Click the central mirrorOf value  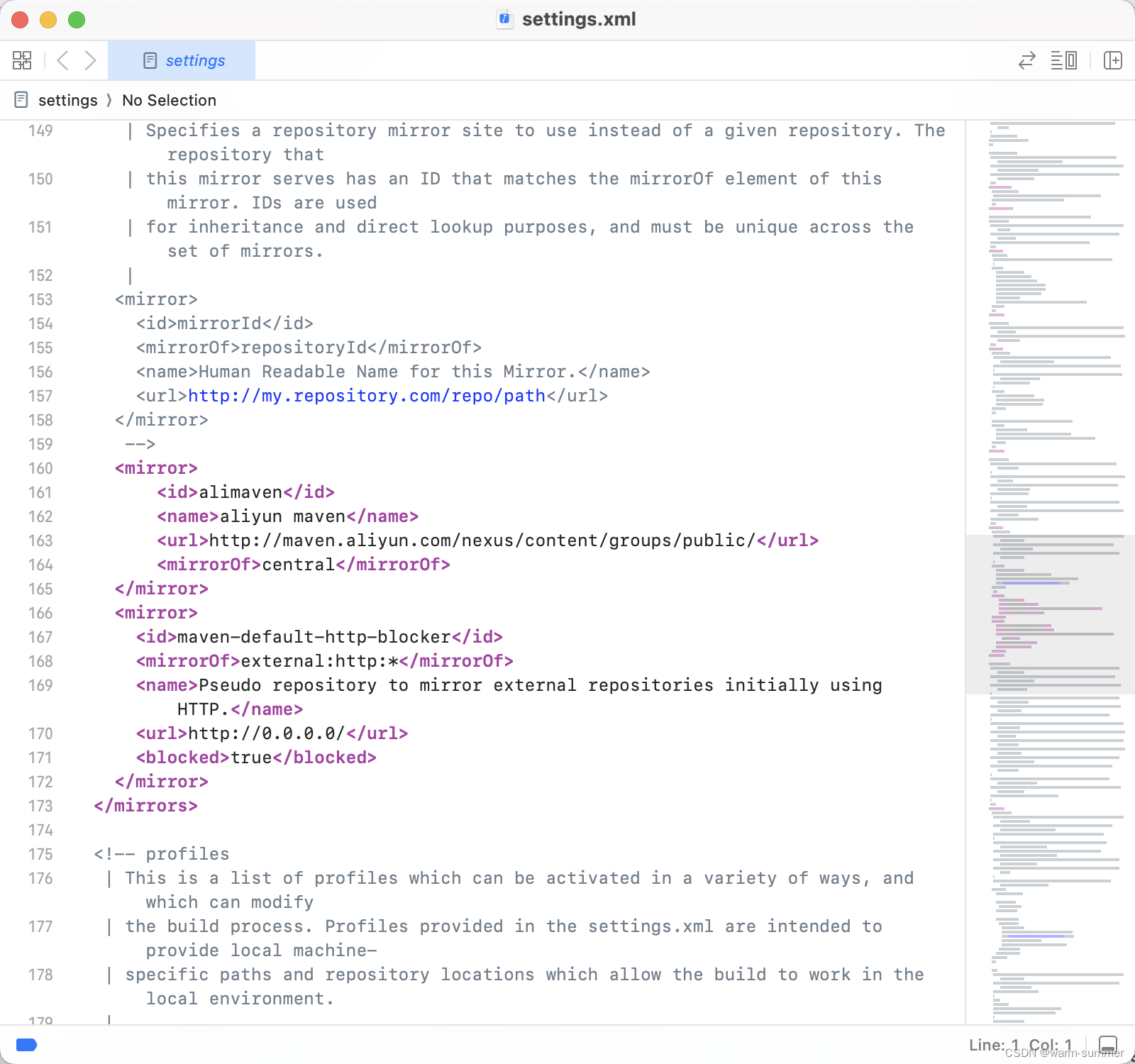click(298, 565)
